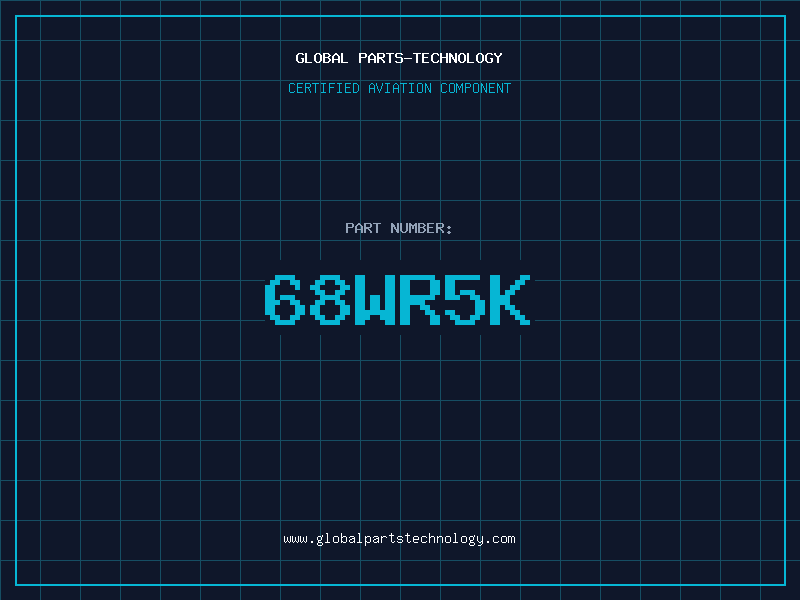The width and height of the screenshot is (800, 600).
Task: Open the www.globalpartstechnology.com link
Action: [x=399, y=539]
